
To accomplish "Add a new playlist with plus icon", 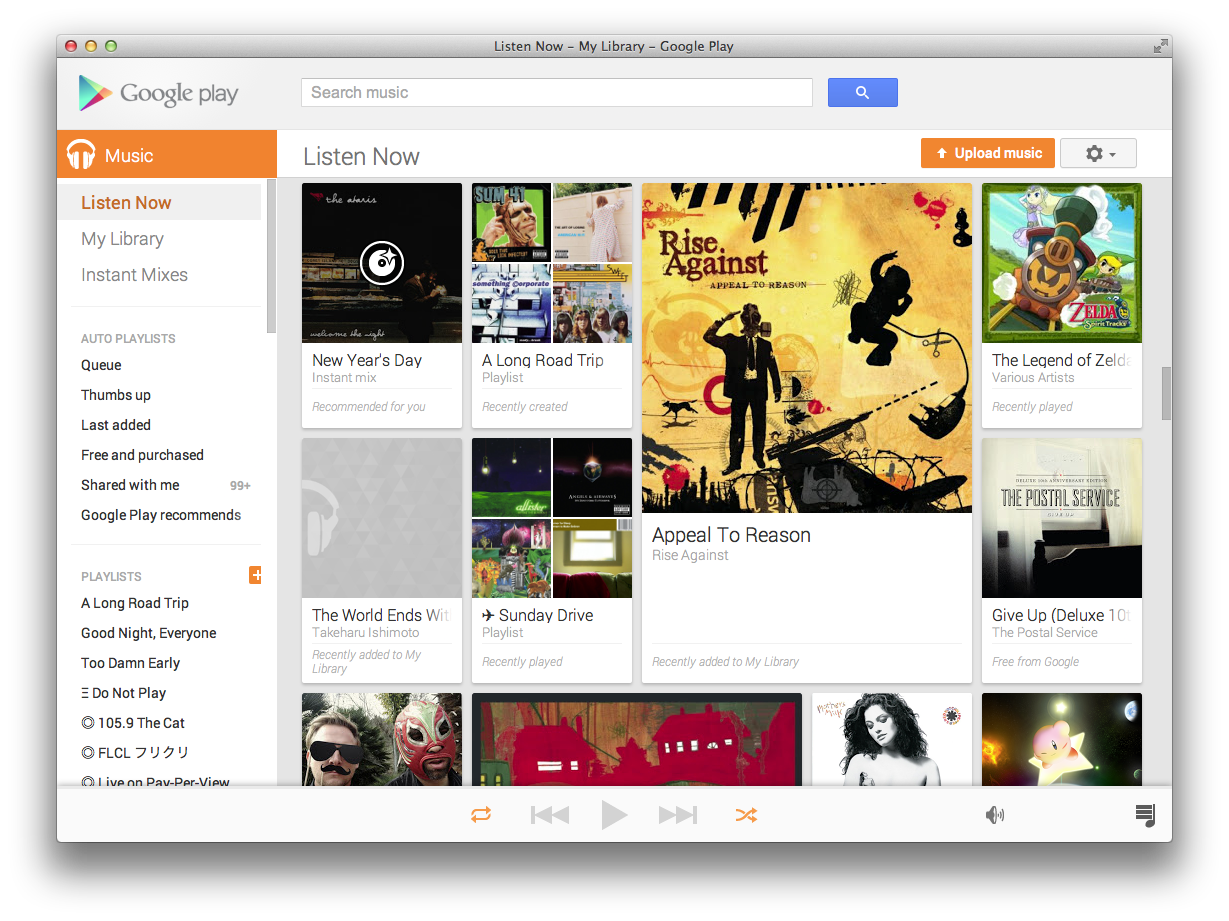I will 255,575.
